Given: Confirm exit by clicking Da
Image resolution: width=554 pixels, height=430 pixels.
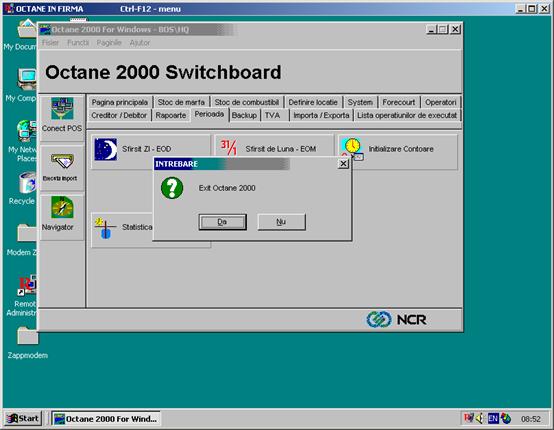Looking at the screenshot, I should pos(222,222).
